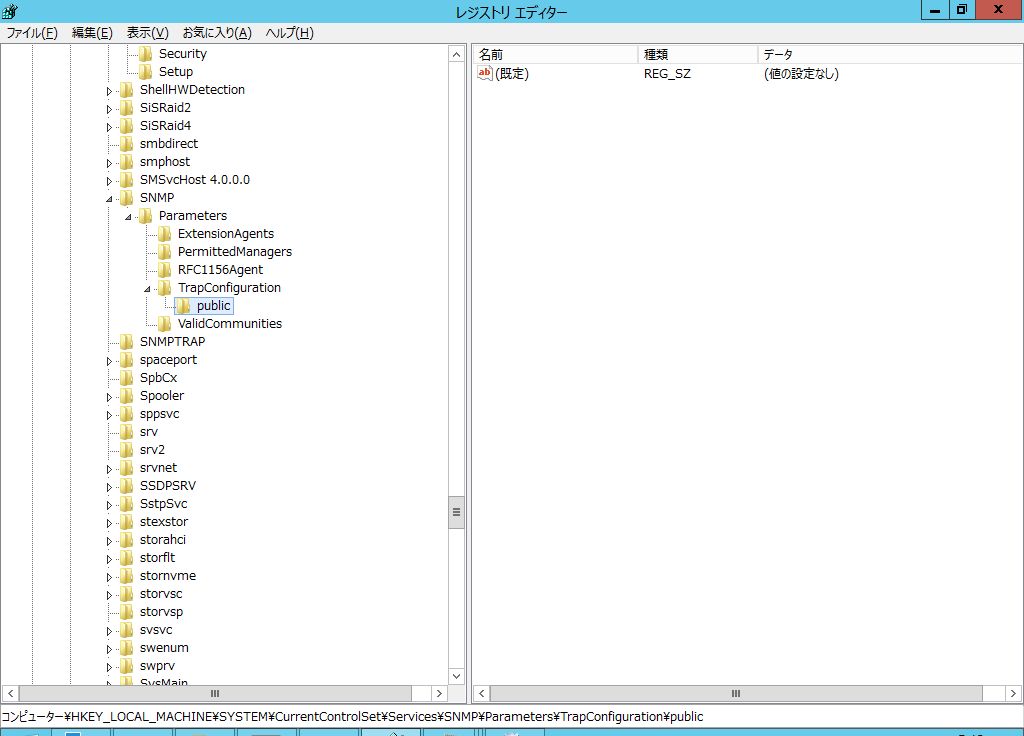The image size is (1024, 736).
Task: Click values pane horizontal scrollbar thumb
Action: click(x=736, y=694)
